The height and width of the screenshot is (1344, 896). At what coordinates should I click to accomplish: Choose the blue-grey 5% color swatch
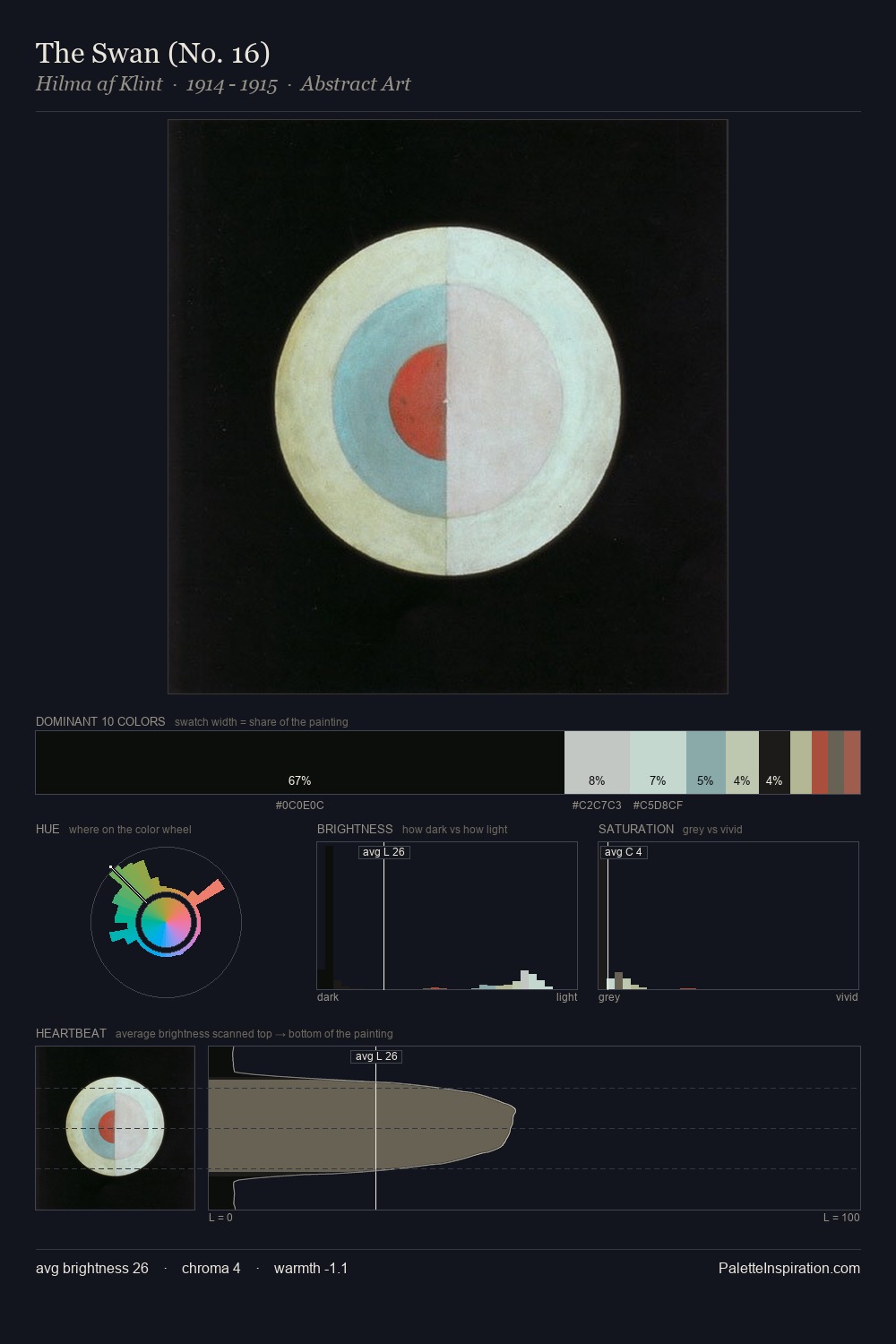706,762
